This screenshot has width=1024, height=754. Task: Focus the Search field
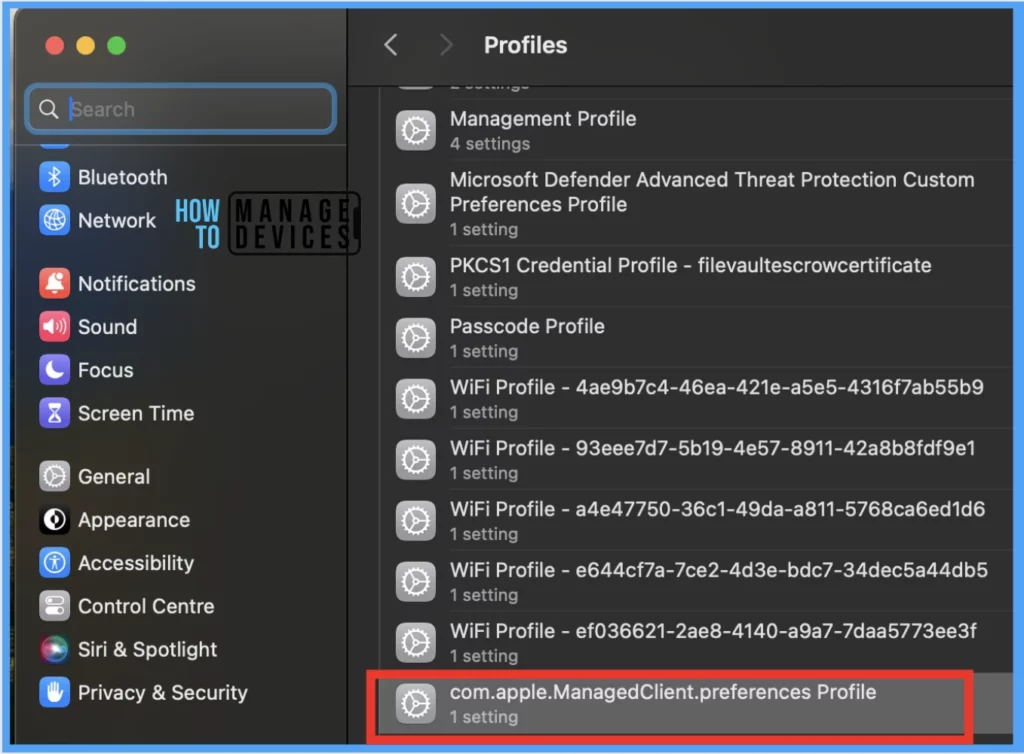pos(181,109)
